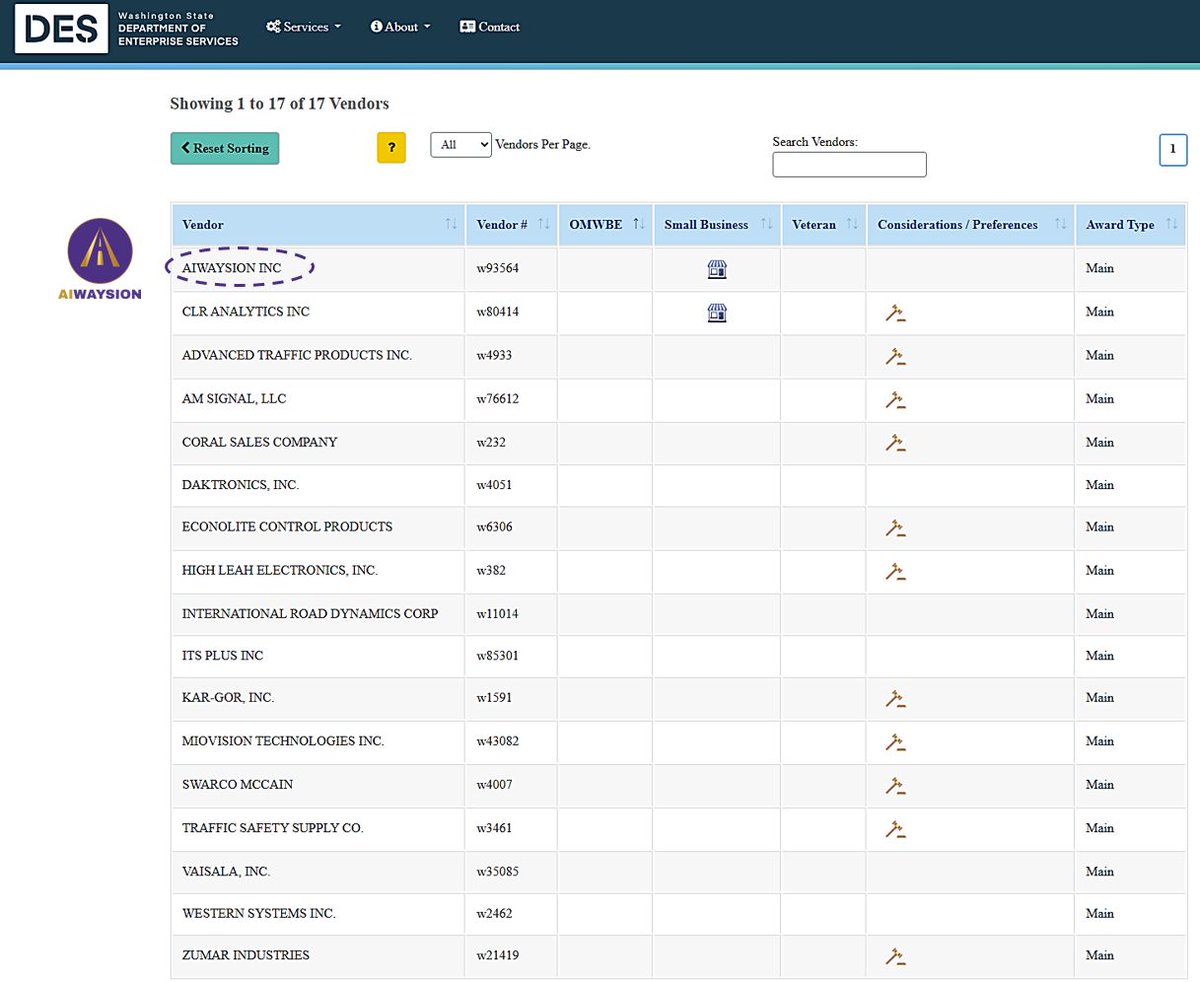Screen dimensions: 1200x982
Task: Select vendor AIWAYSION INC
Action: [232, 268]
